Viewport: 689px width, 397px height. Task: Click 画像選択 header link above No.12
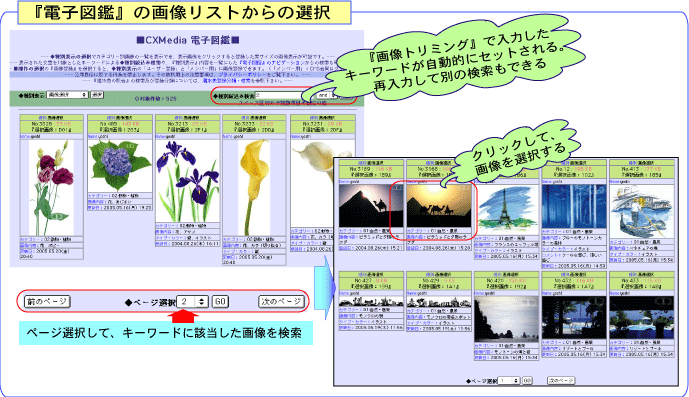click(578, 163)
